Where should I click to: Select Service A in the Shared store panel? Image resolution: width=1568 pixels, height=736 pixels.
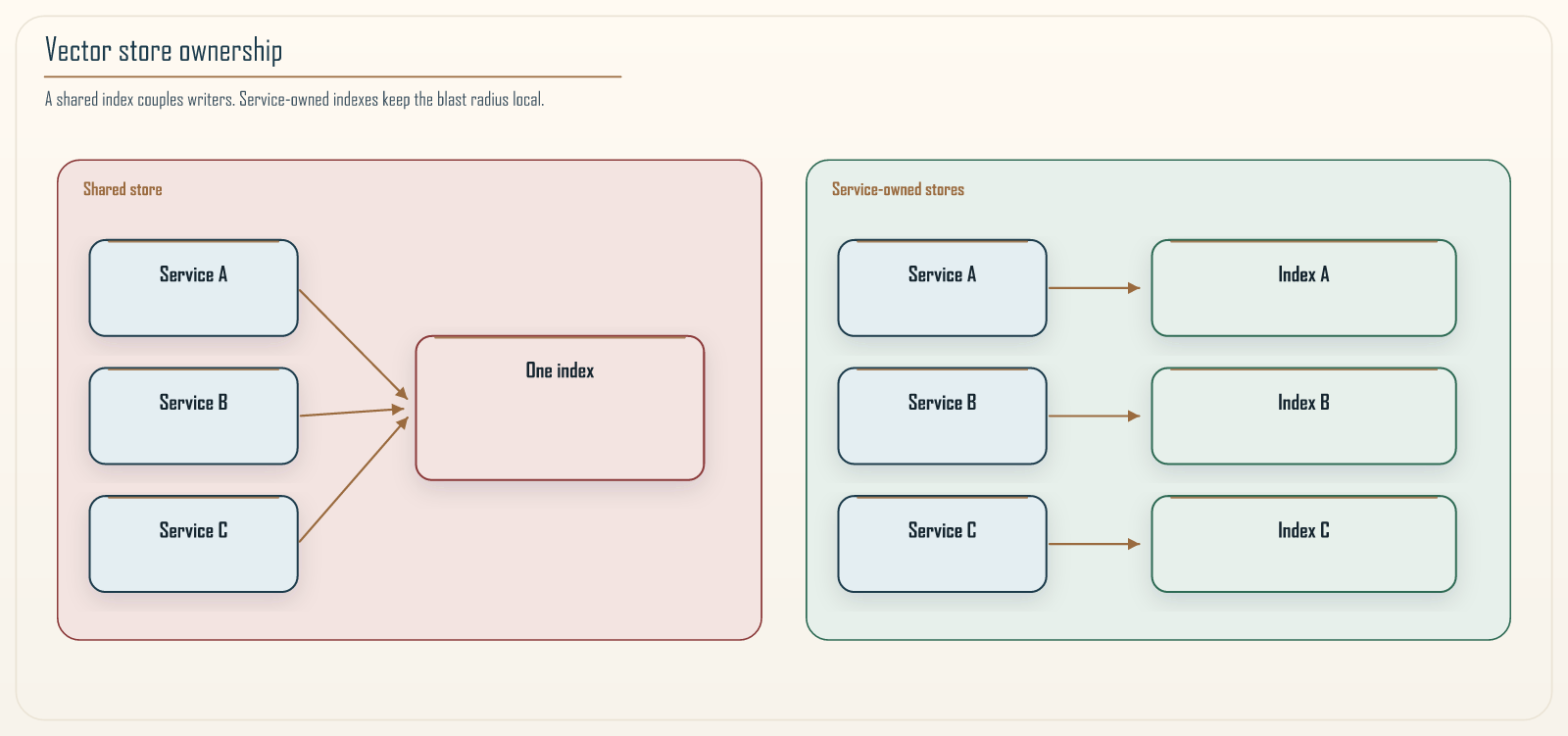(x=193, y=288)
